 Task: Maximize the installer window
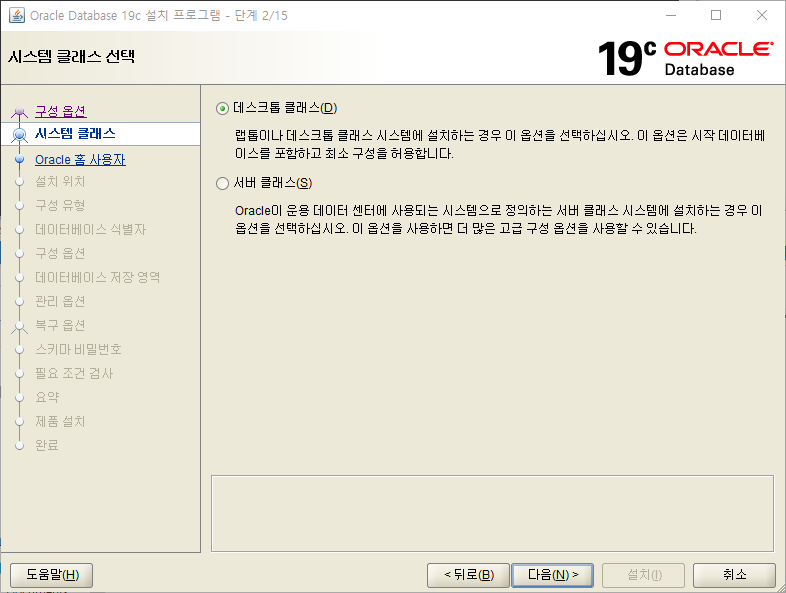pyautogui.click(x=716, y=15)
